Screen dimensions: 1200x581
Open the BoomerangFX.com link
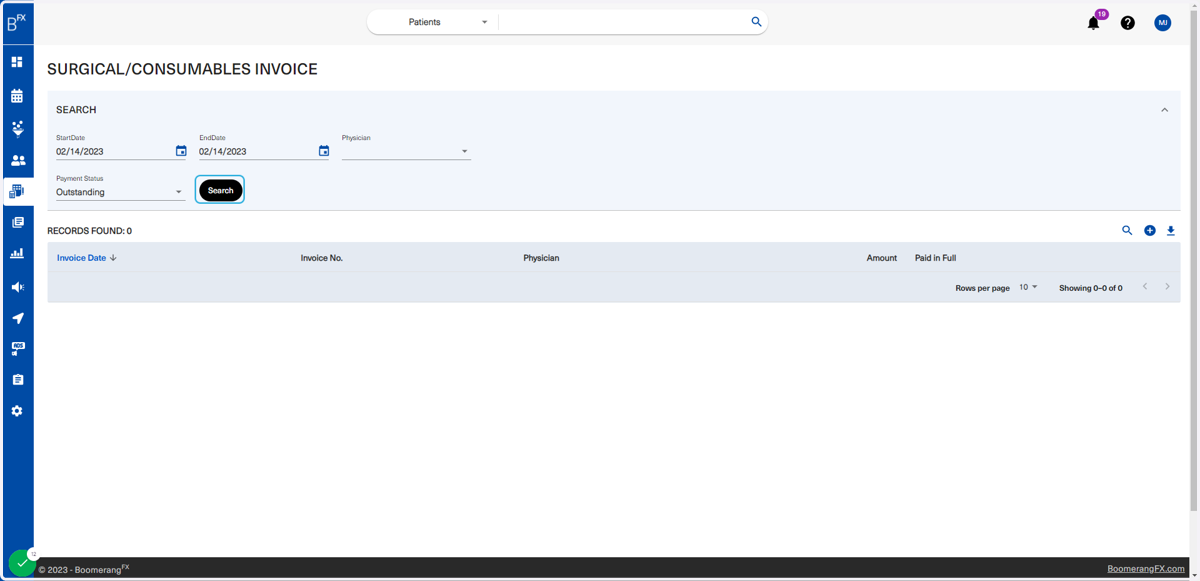[1146, 569]
